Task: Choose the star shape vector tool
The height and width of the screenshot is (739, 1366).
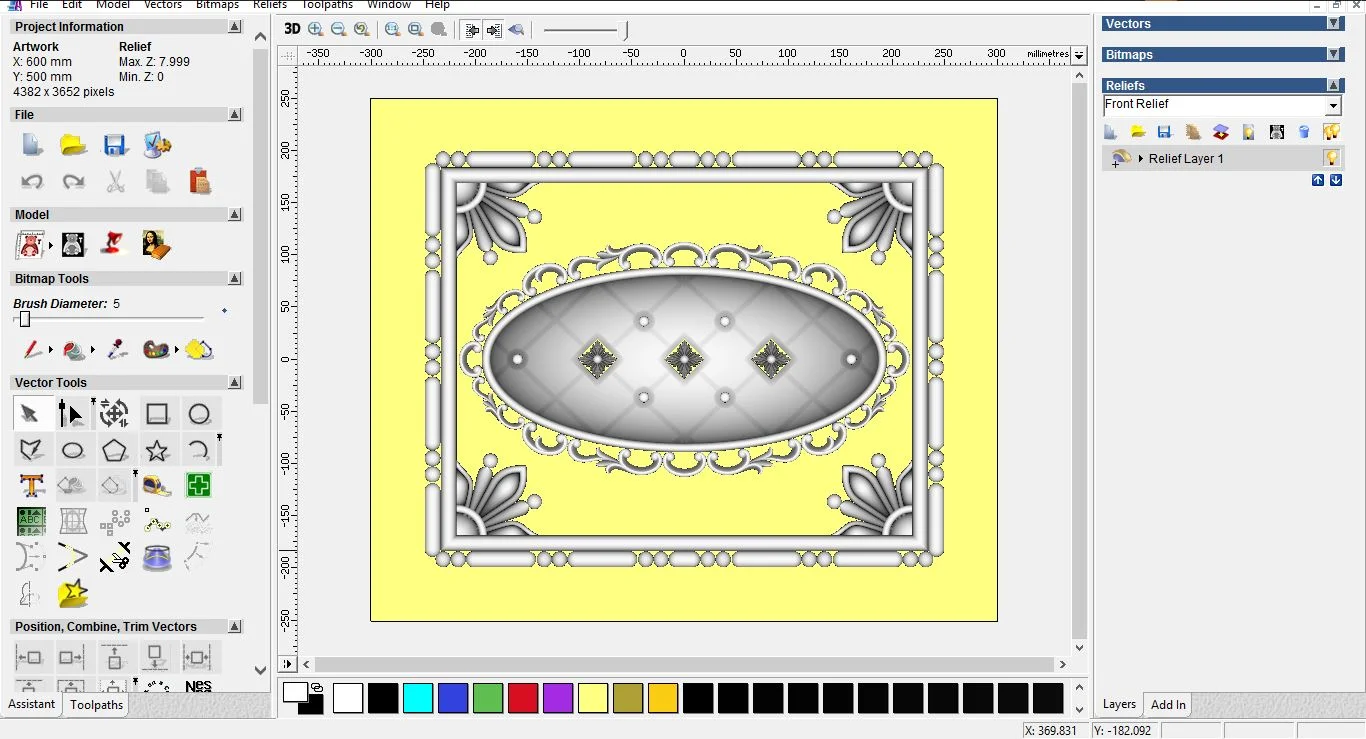Action: [157, 450]
